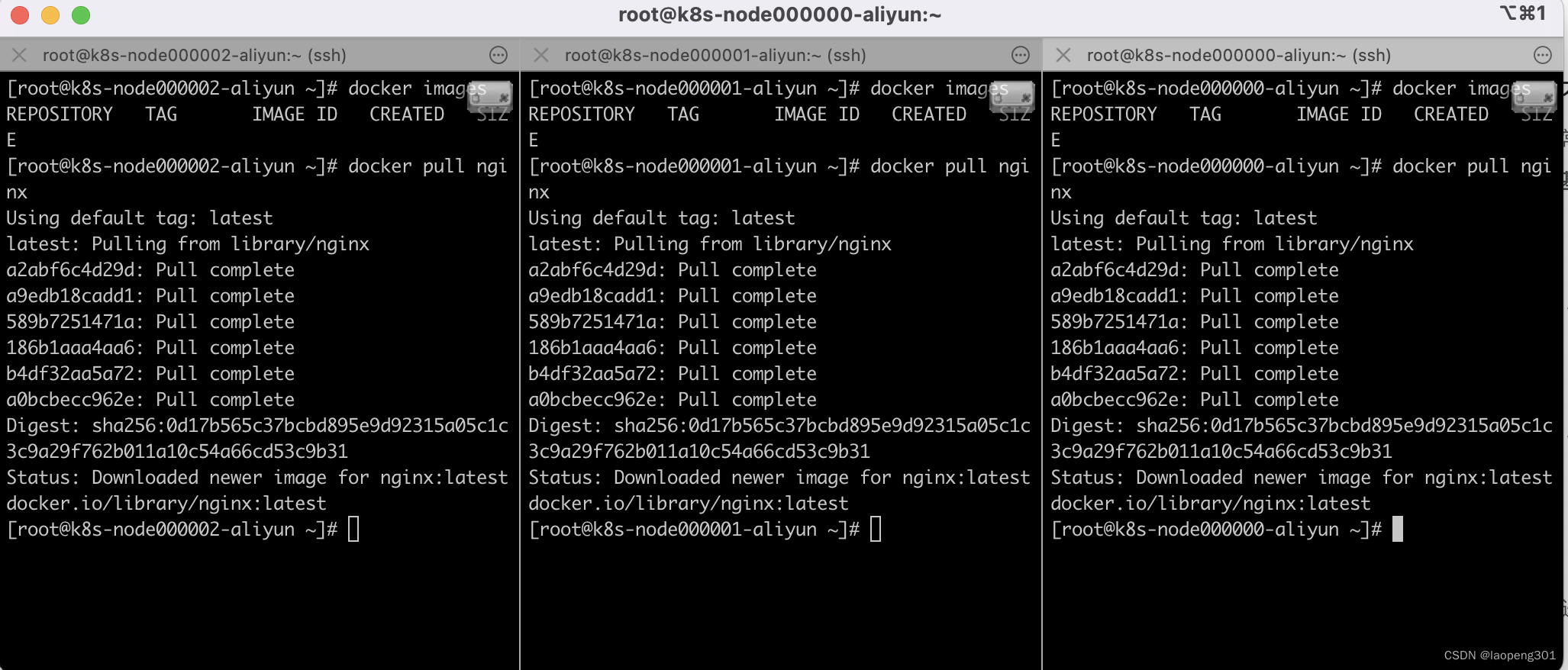Click the prompt cursor in node000001 terminal
1568x670 pixels.
click(876, 529)
